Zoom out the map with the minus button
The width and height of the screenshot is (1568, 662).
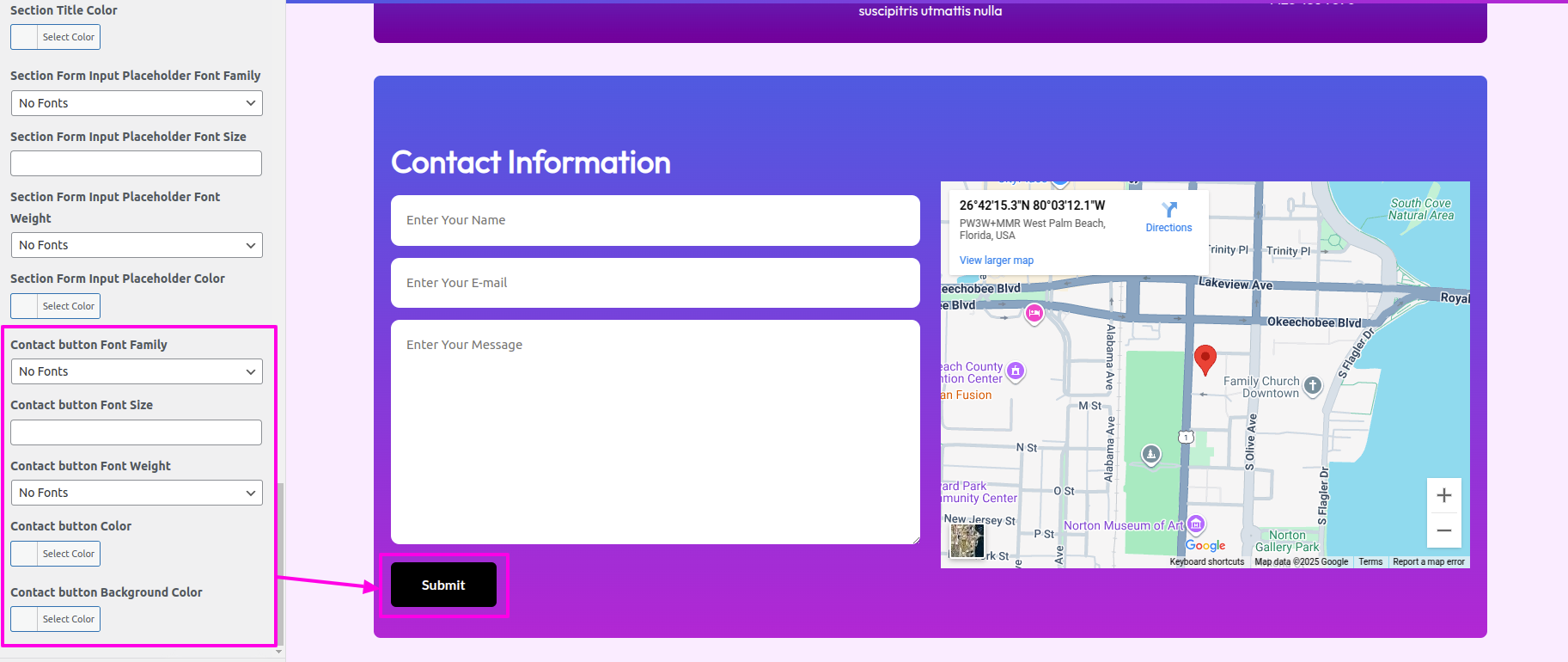[1443, 530]
